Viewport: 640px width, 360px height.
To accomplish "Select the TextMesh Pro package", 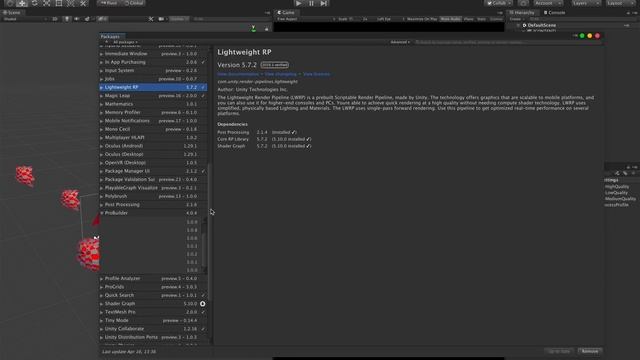I will [x=153, y=312].
